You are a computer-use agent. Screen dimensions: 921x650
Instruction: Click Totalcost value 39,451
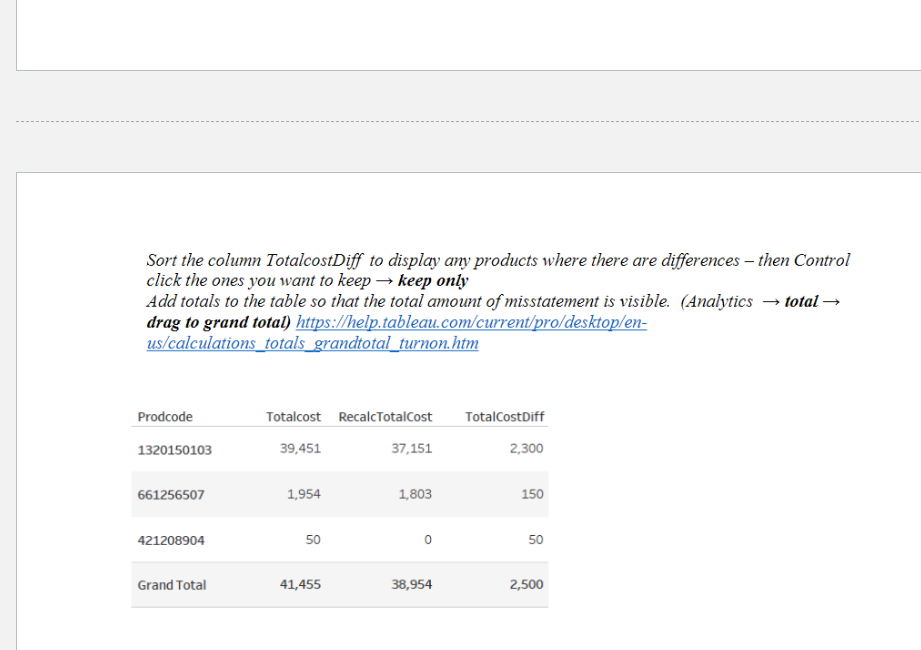coord(300,449)
